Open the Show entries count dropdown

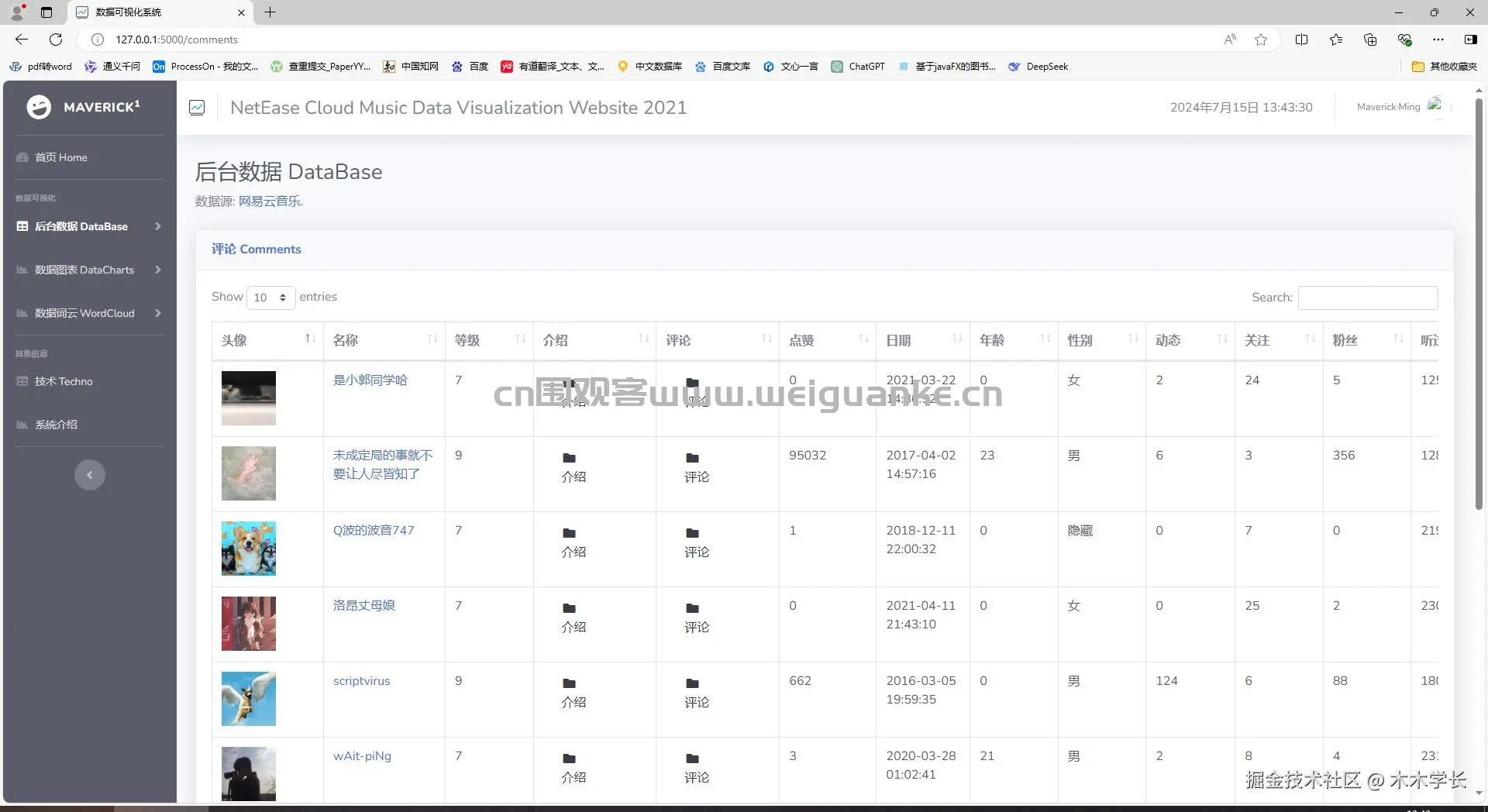pyautogui.click(x=270, y=298)
